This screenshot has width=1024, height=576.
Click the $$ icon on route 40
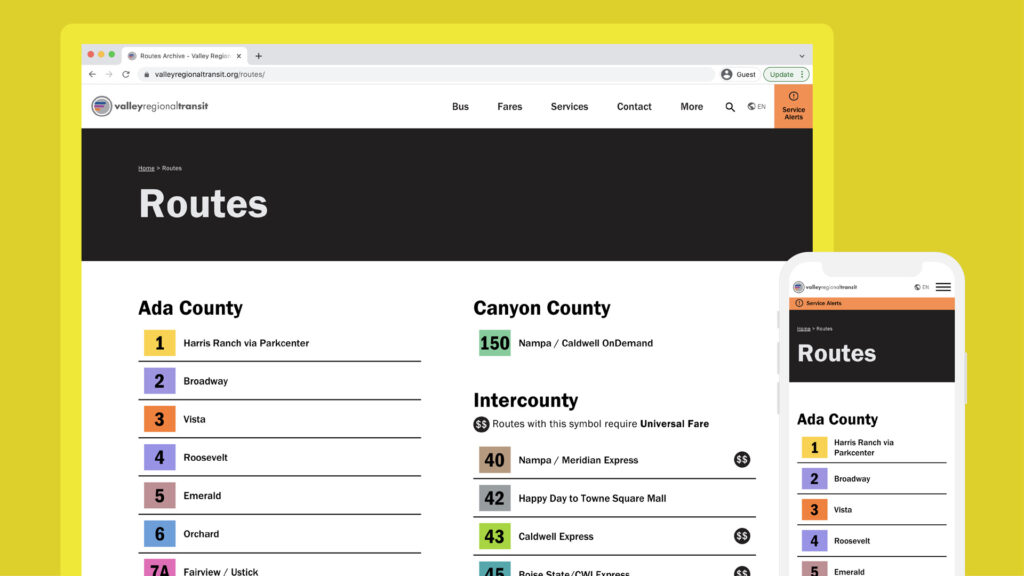click(742, 460)
